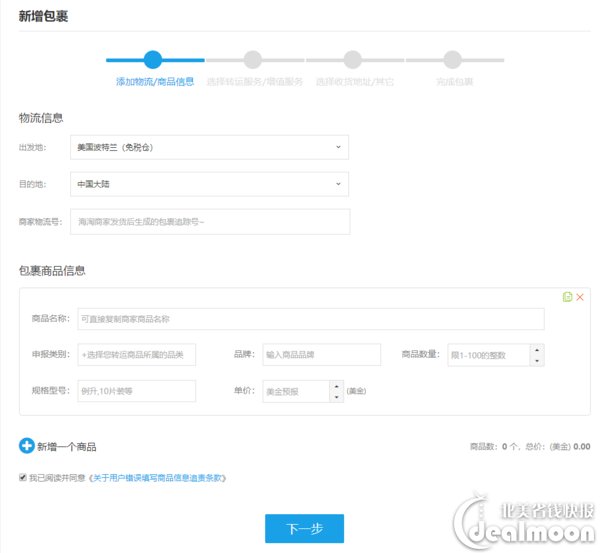Click the active blue step circle
This screenshot has height=553, width=600.
153,60
